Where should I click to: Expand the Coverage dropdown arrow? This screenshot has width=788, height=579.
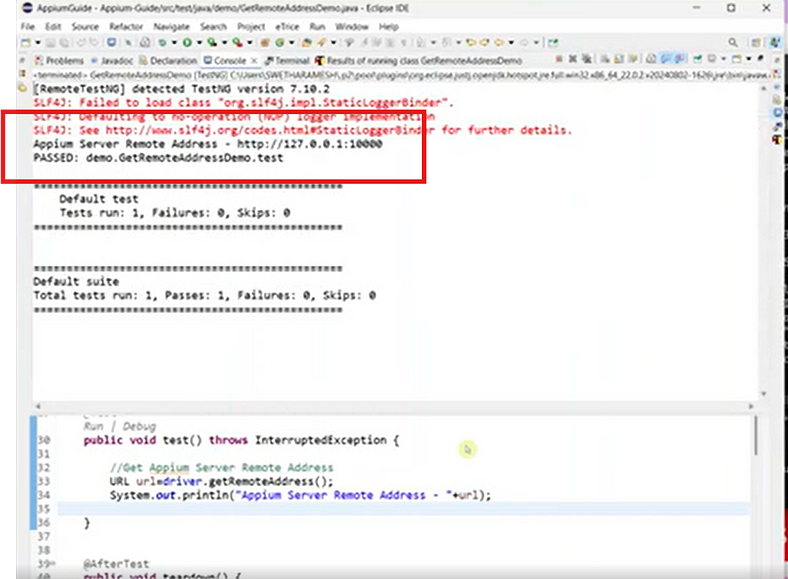[224, 43]
